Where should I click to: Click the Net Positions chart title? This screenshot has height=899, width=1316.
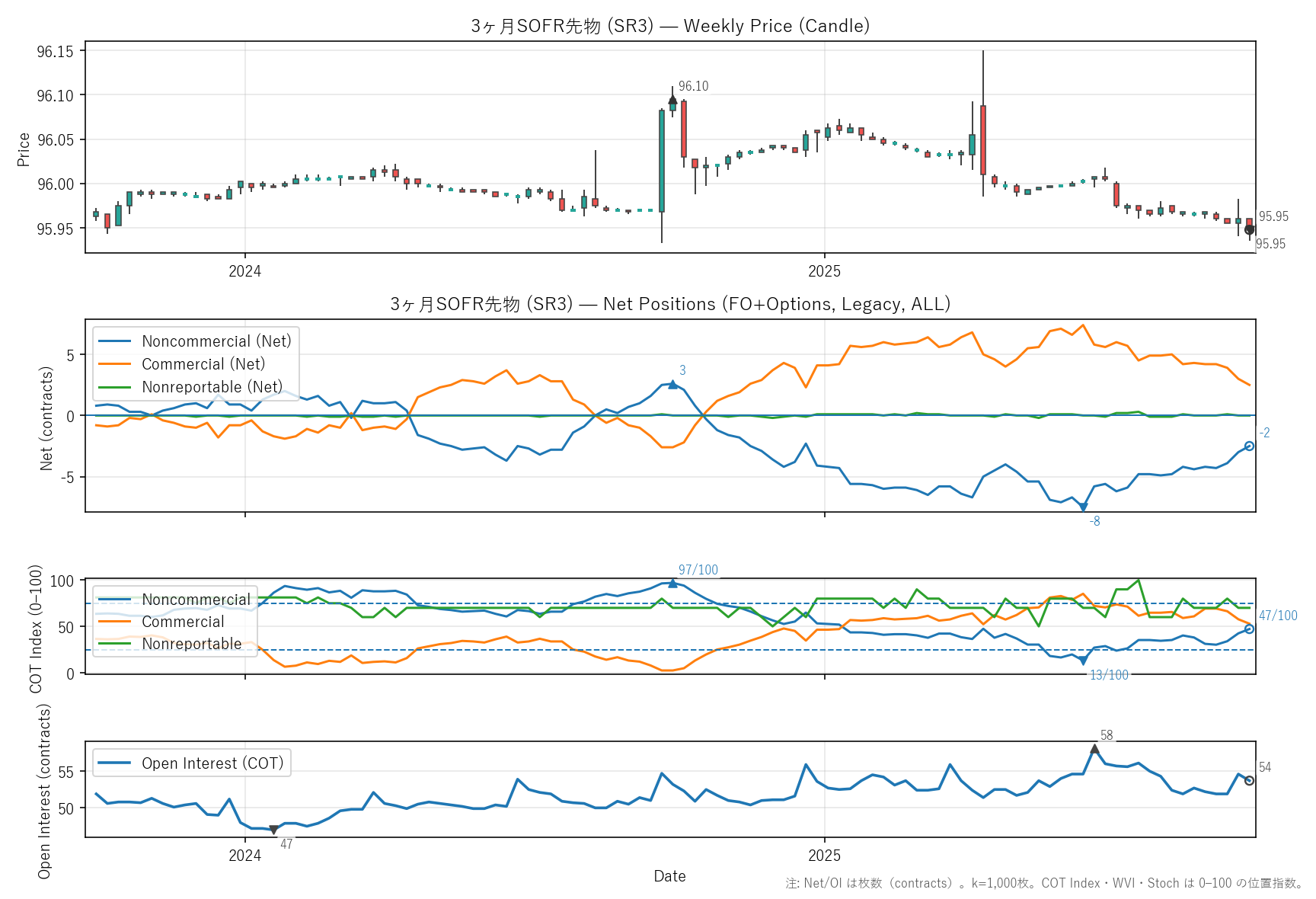669,304
